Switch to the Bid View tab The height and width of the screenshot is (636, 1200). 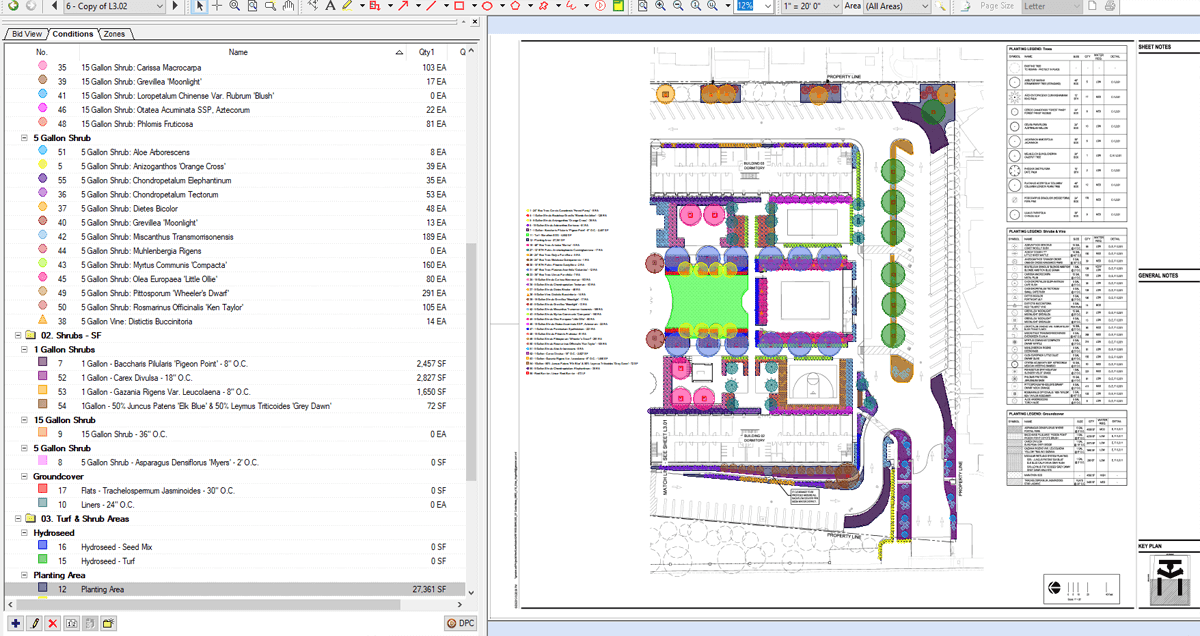[x=28, y=34]
